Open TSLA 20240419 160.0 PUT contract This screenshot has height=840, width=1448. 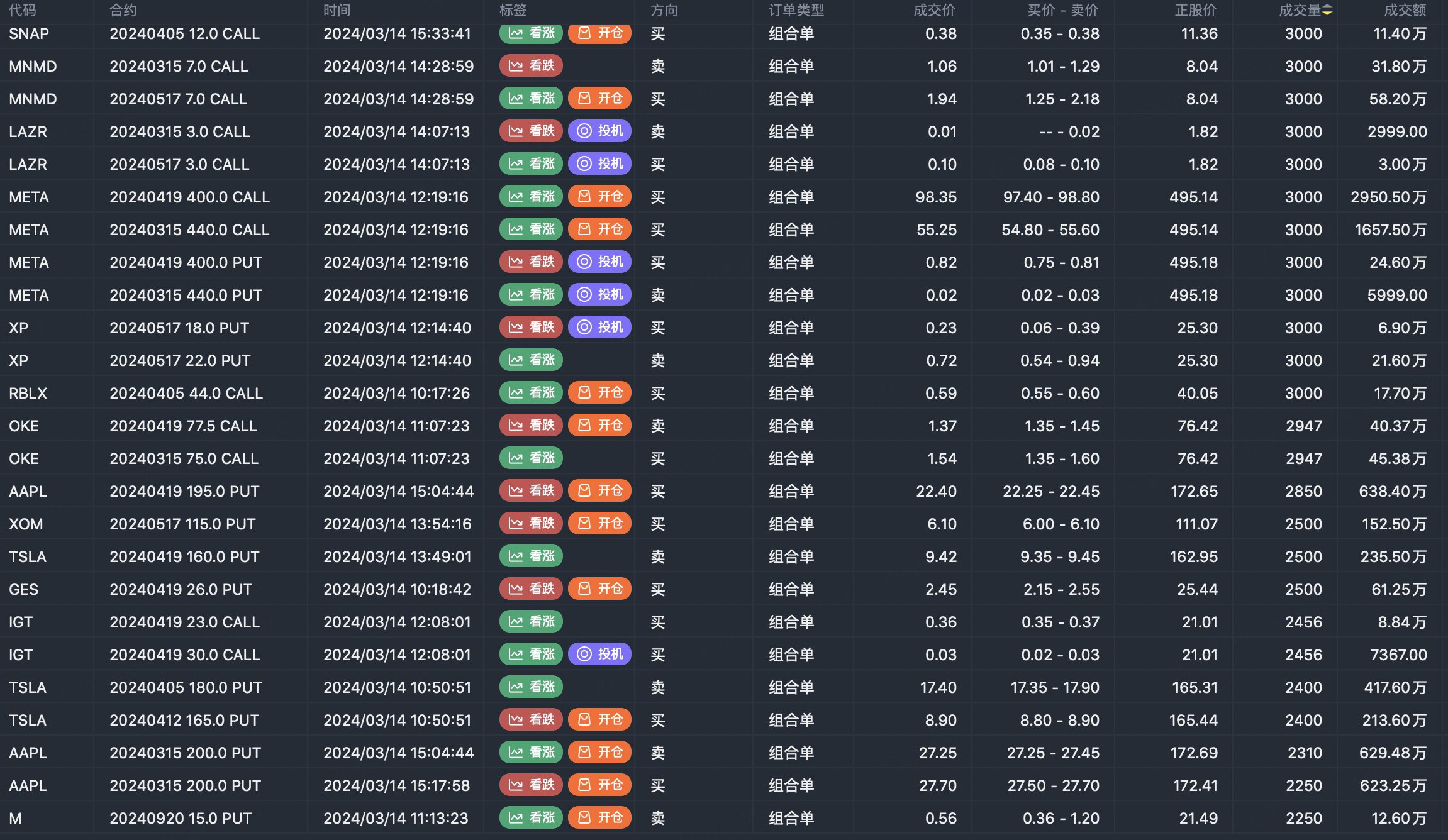point(184,556)
